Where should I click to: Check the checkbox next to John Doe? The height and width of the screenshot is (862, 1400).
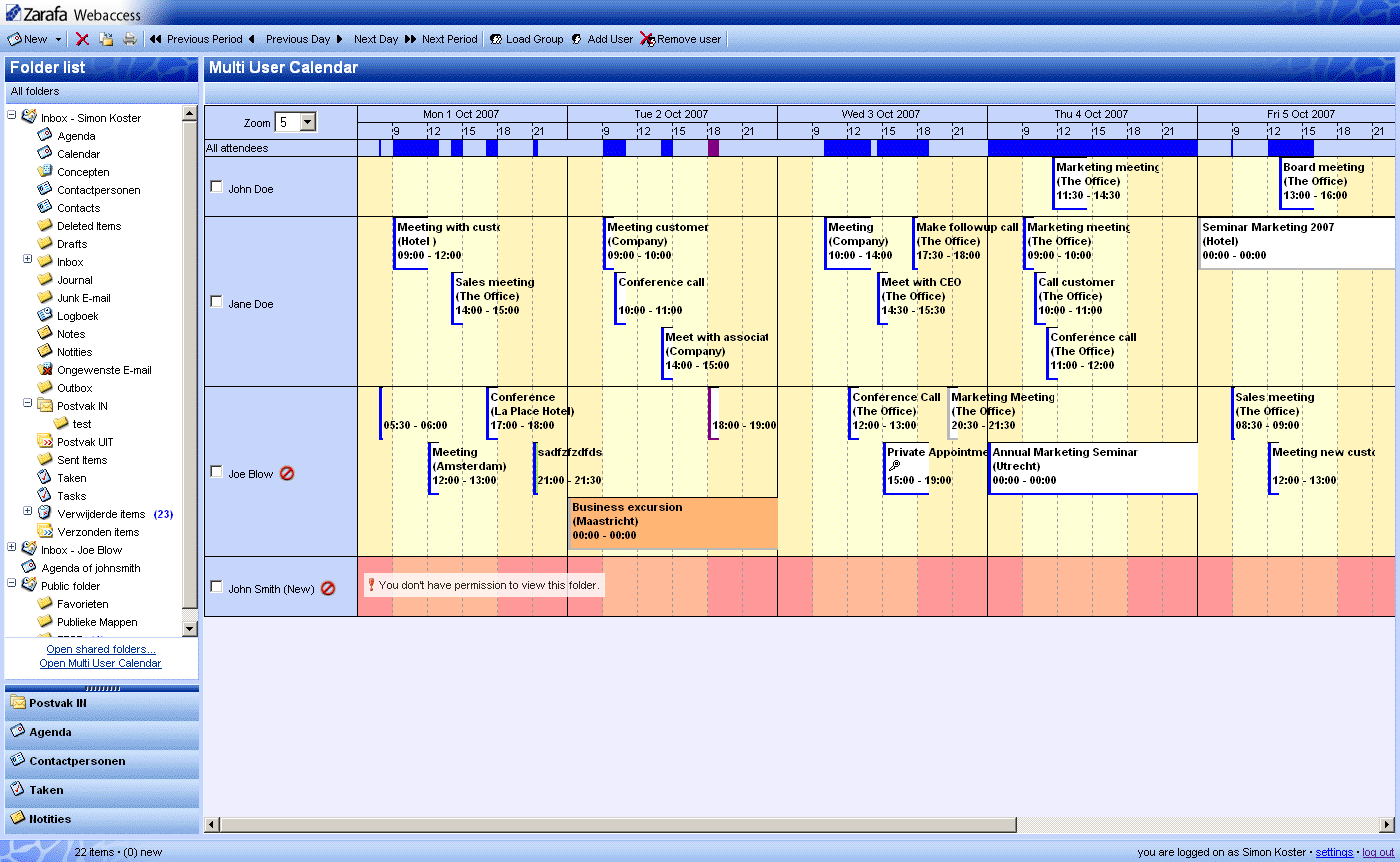[x=215, y=186]
